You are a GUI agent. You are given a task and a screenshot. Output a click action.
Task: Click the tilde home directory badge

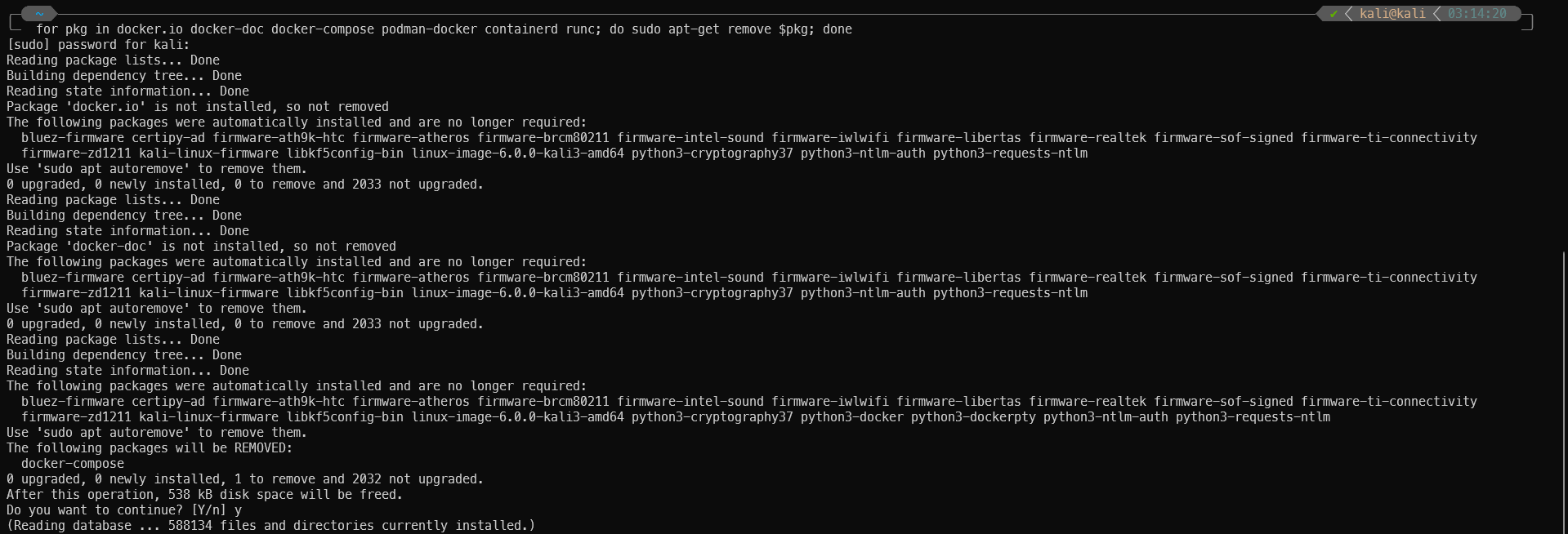click(x=39, y=13)
